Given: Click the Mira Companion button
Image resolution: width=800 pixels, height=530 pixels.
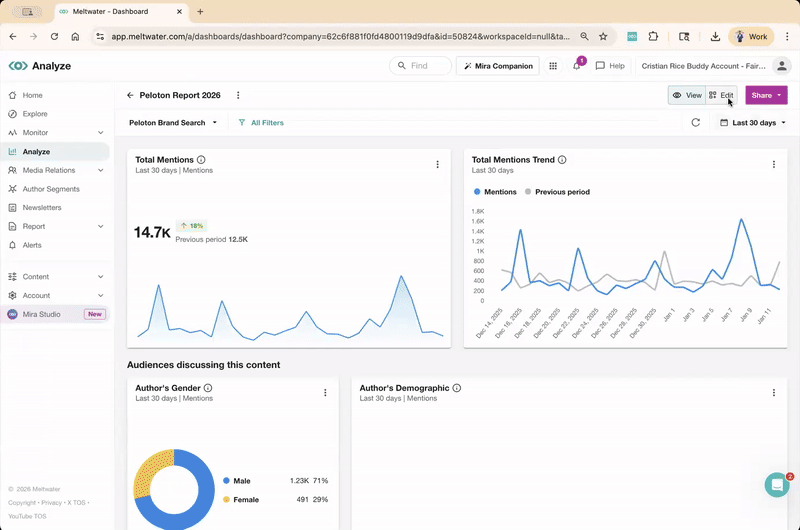Looking at the screenshot, I should (x=498, y=66).
